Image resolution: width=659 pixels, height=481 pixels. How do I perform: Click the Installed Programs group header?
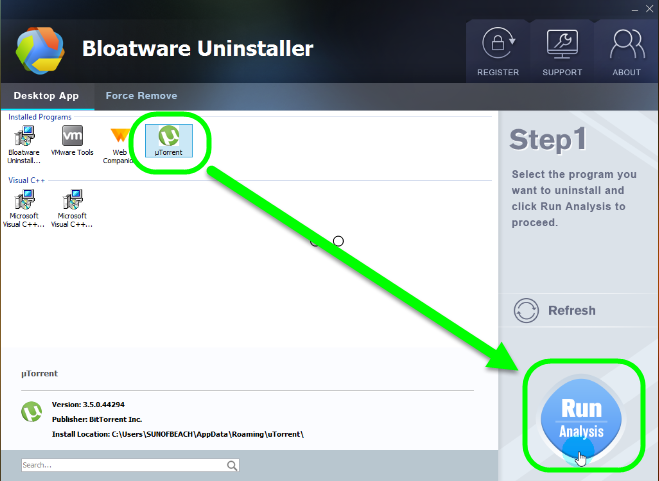[x=40, y=117]
